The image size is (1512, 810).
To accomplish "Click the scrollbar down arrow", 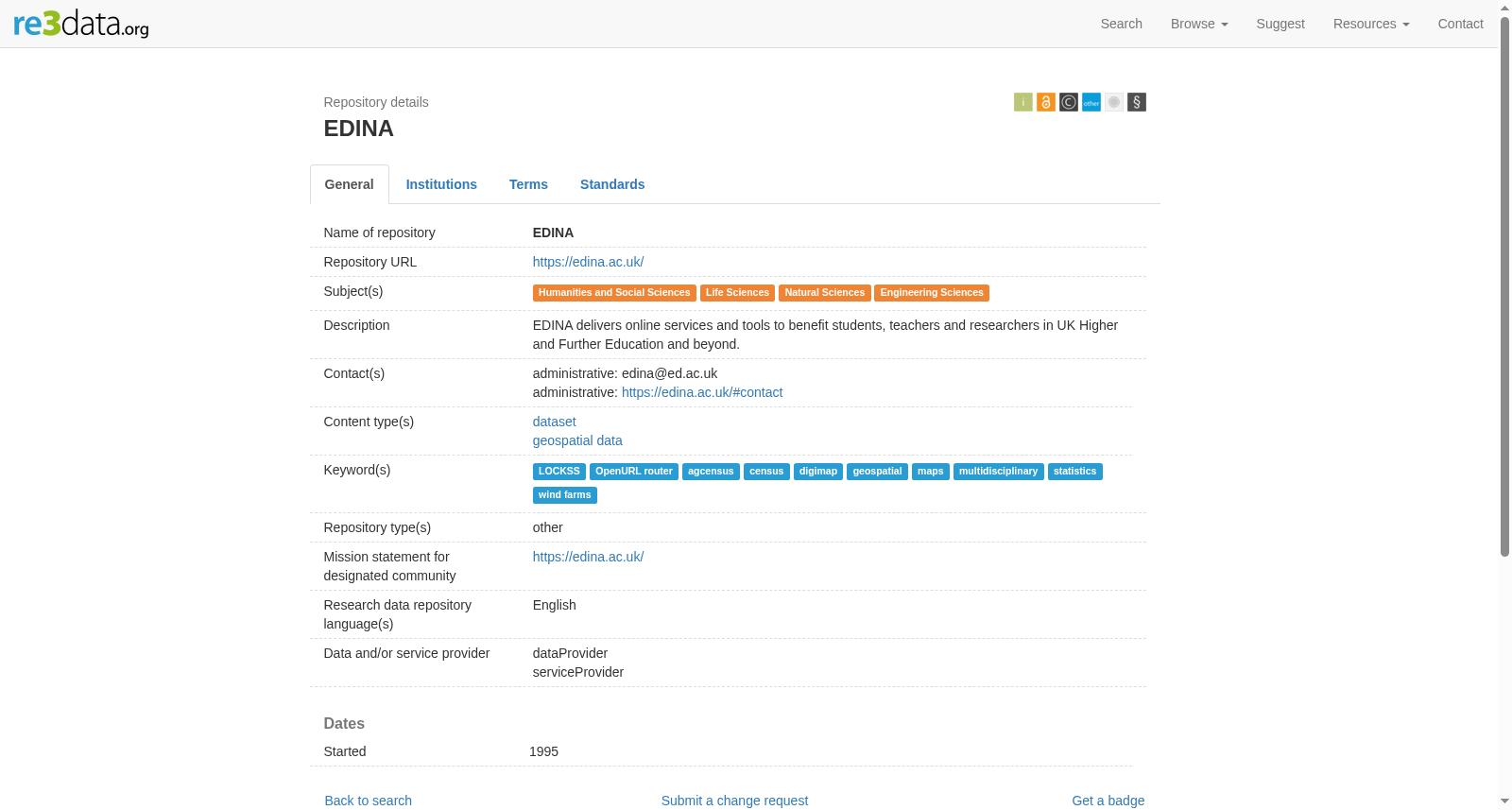I will pyautogui.click(x=1504, y=801).
